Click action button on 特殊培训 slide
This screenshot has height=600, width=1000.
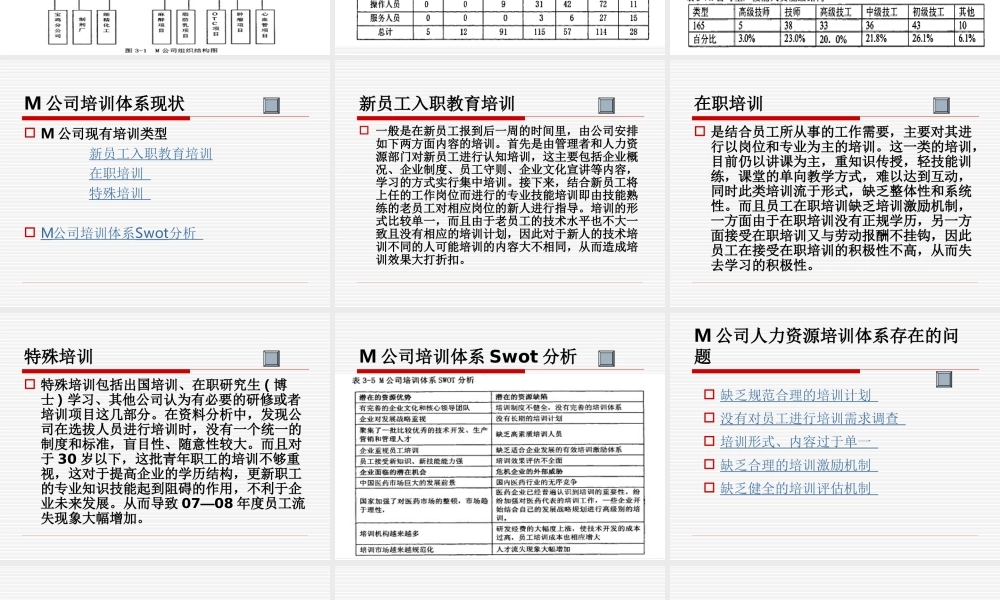(272, 358)
